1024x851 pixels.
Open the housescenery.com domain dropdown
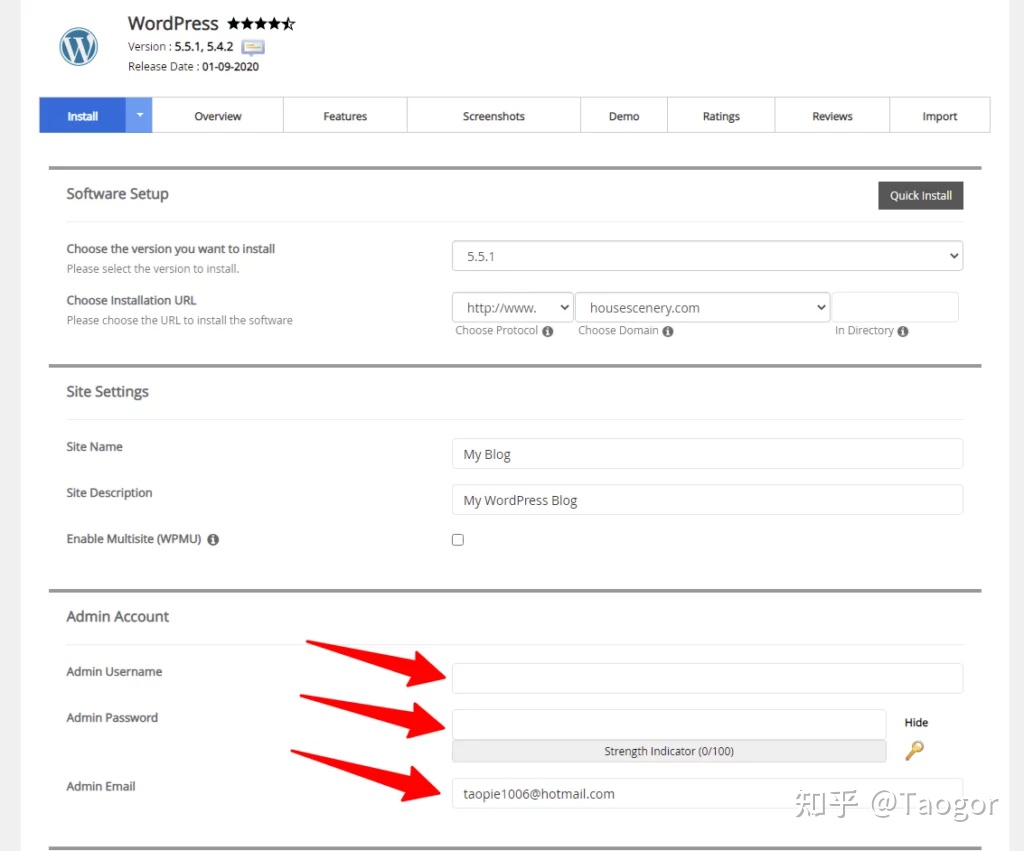703,308
